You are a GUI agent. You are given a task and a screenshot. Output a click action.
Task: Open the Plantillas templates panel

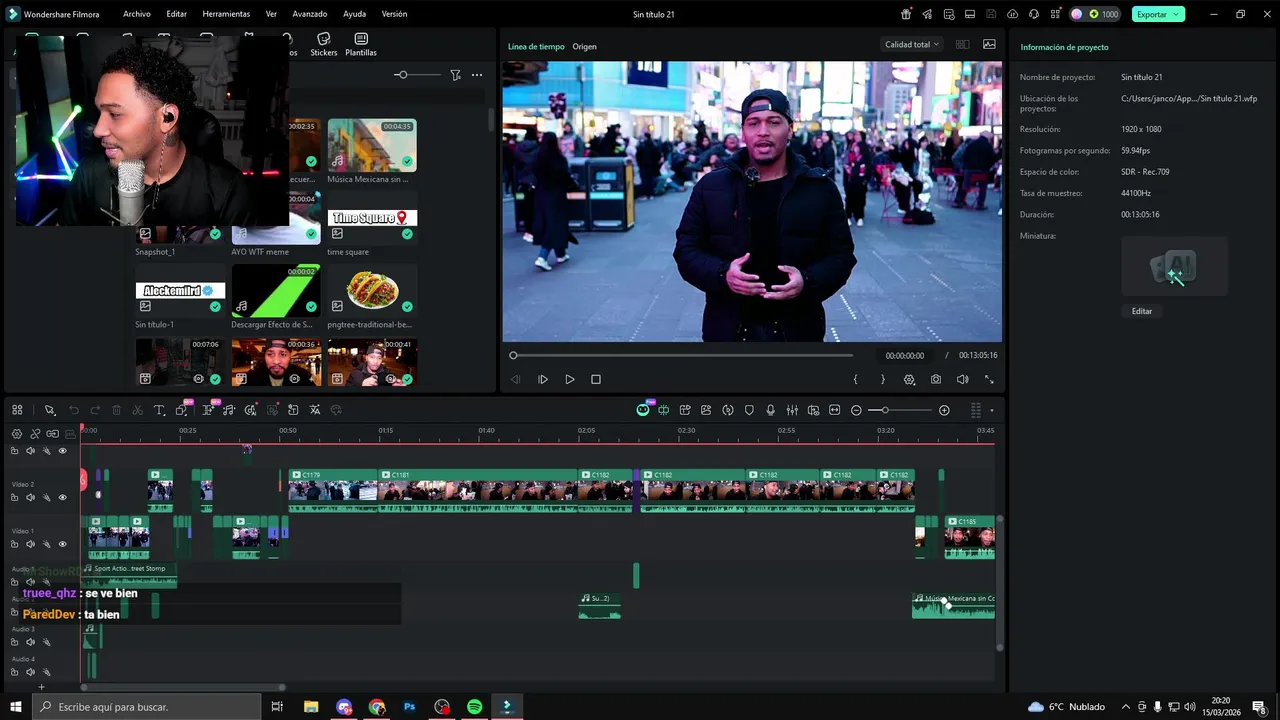click(x=361, y=44)
